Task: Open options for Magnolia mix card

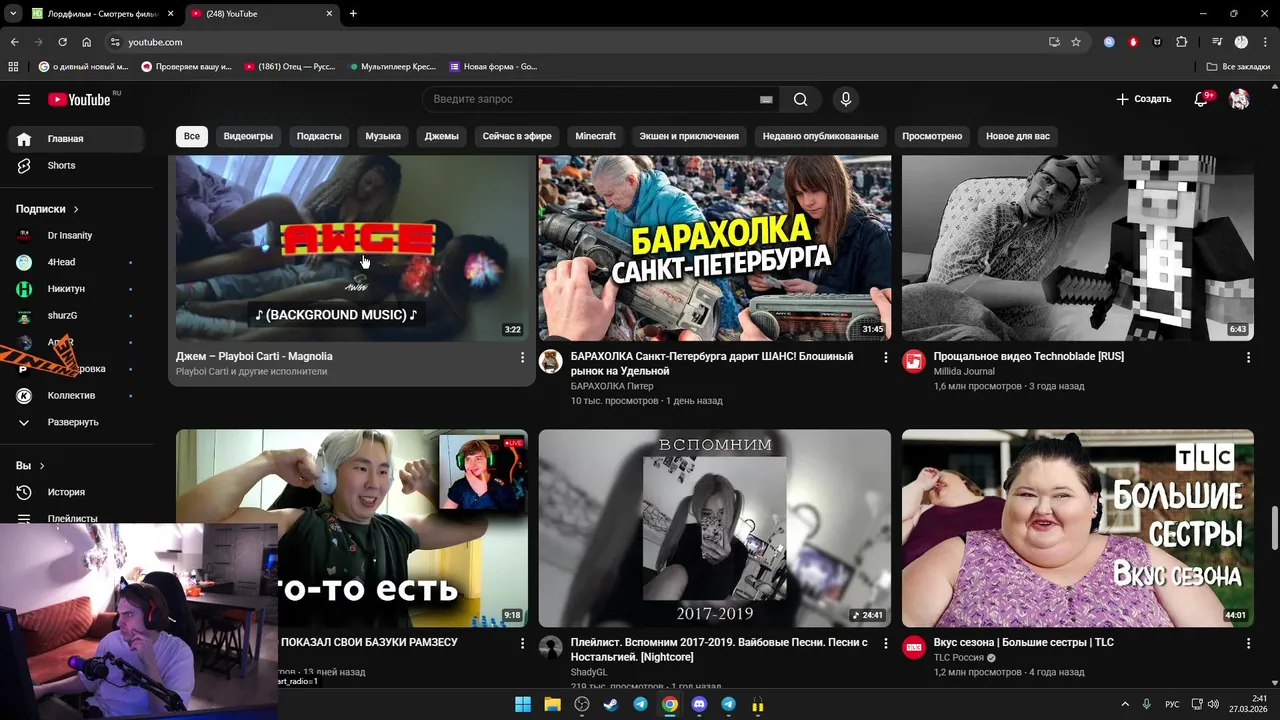Action: [522, 357]
